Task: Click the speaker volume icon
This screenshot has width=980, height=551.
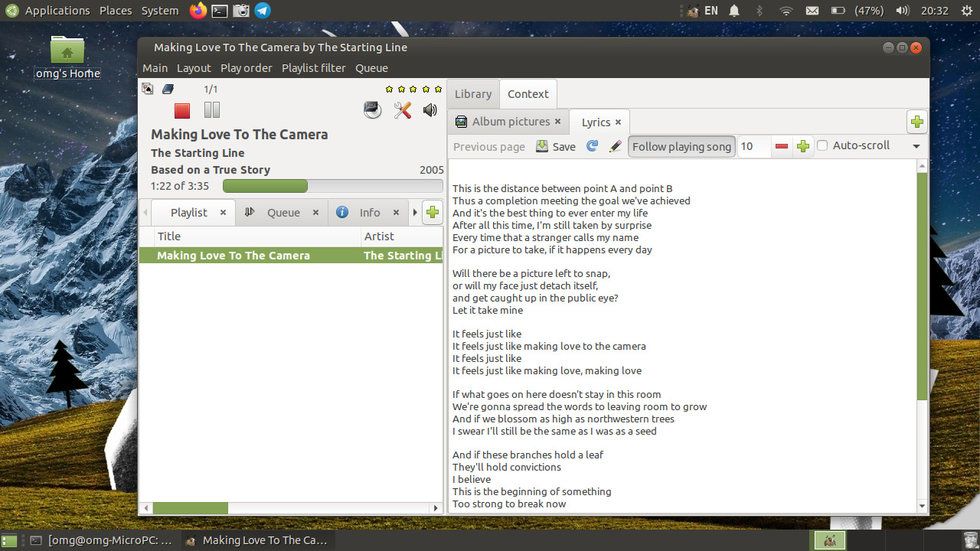Action: [430, 110]
